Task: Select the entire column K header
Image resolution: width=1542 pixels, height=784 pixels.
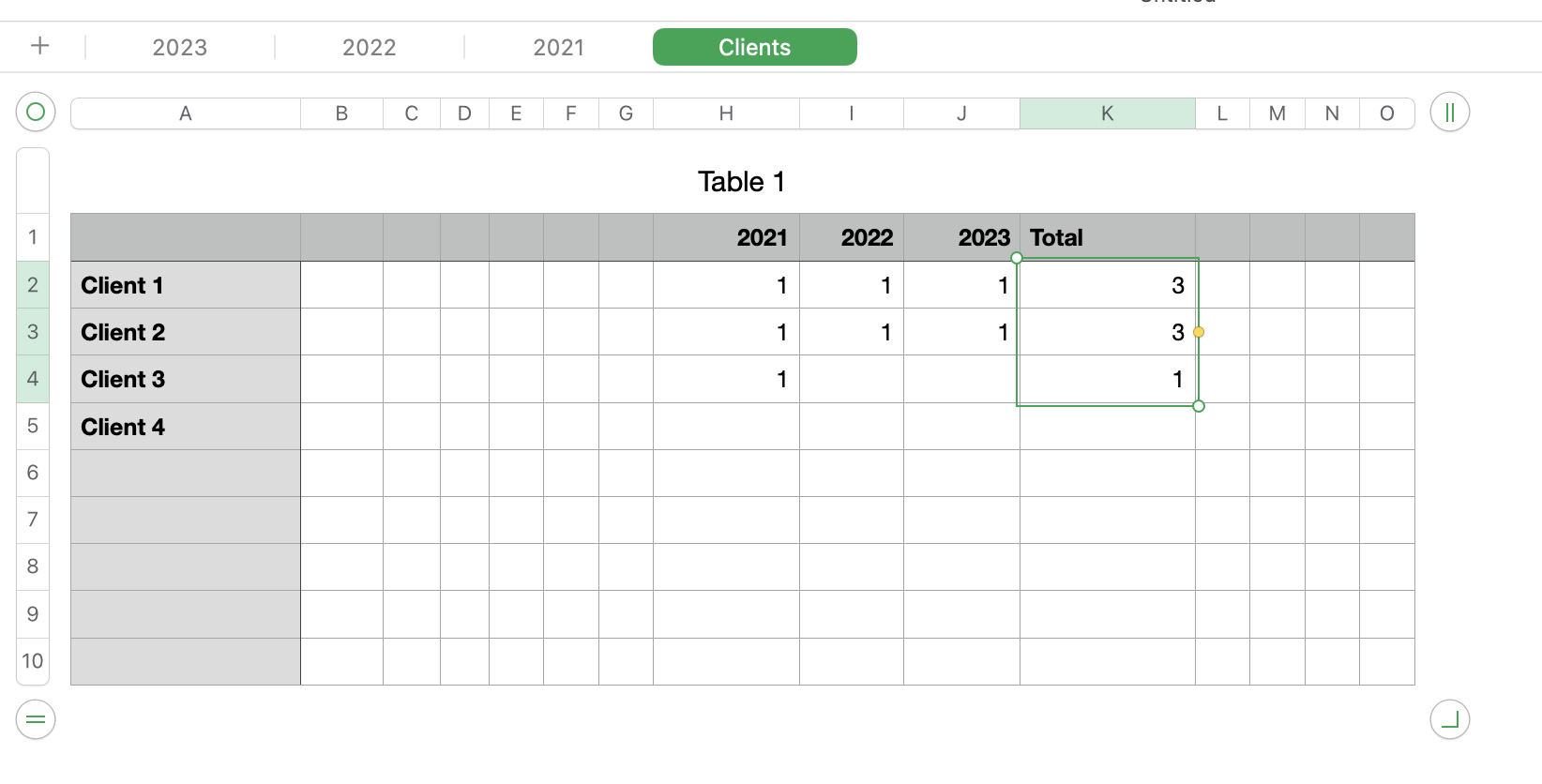Action: tap(1108, 113)
